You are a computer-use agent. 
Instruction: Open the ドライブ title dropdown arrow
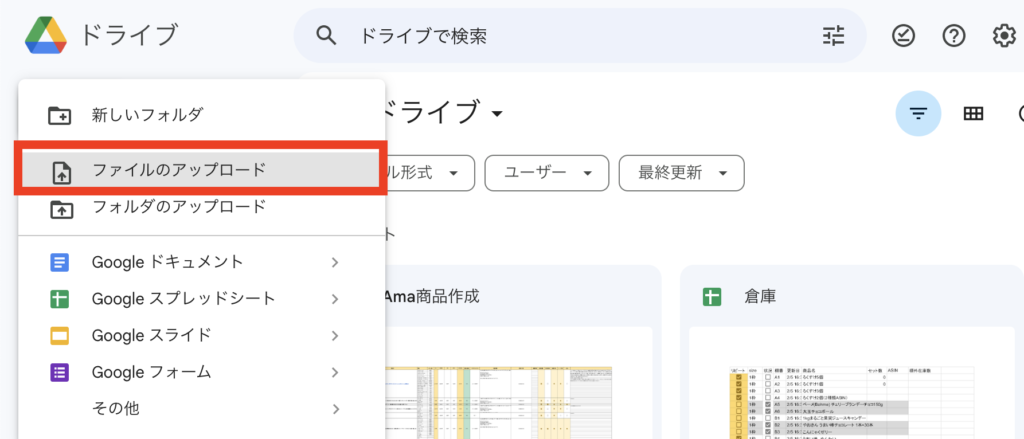tap(497, 114)
